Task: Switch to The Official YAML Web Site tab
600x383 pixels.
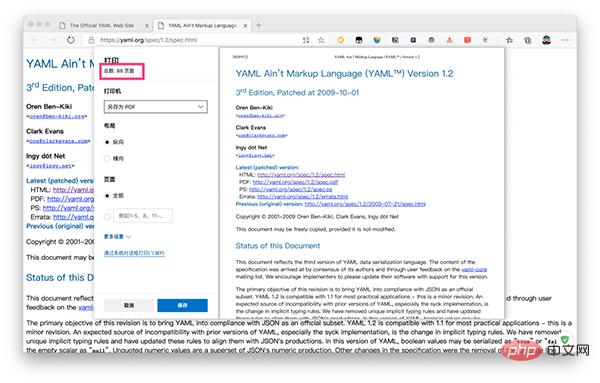Action: (101, 26)
